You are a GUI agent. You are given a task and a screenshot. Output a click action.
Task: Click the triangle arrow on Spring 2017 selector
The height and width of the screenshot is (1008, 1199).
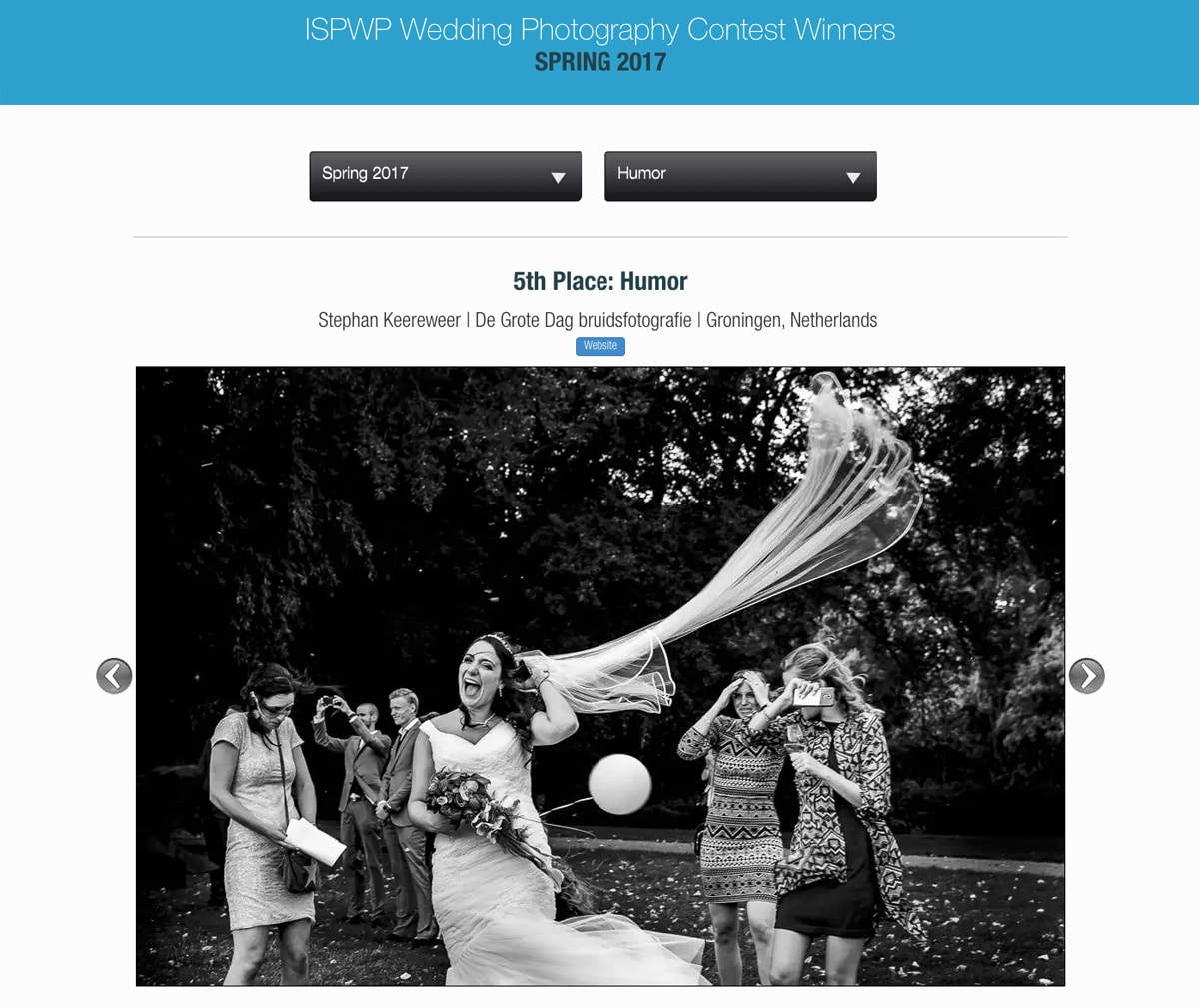click(558, 178)
